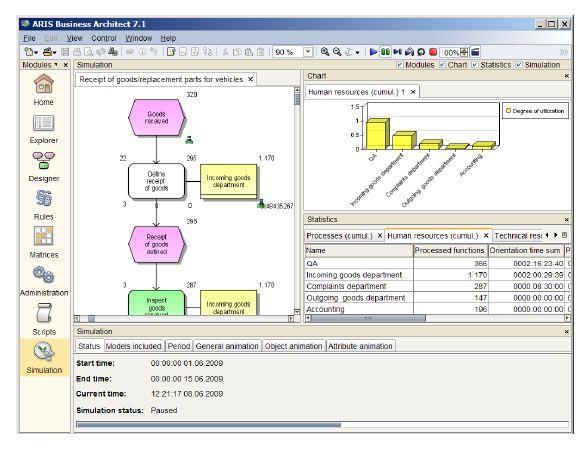Click the binoculars Find icon
The height and width of the screenshot is (451, 588).
pyautogui.click(x=112, y=52)
